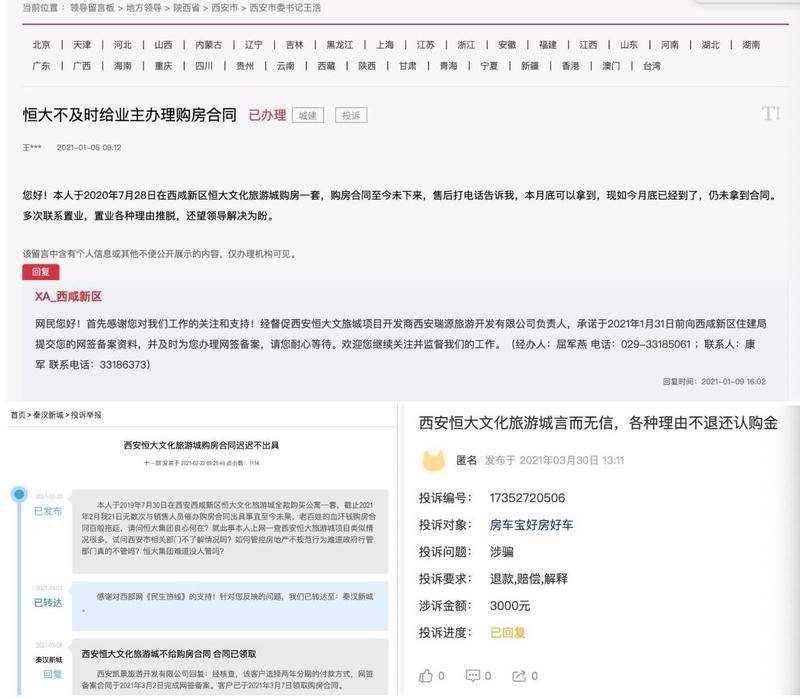Go to the 广西 region
This screenshot has height=698, width=800.
[82, 66]
